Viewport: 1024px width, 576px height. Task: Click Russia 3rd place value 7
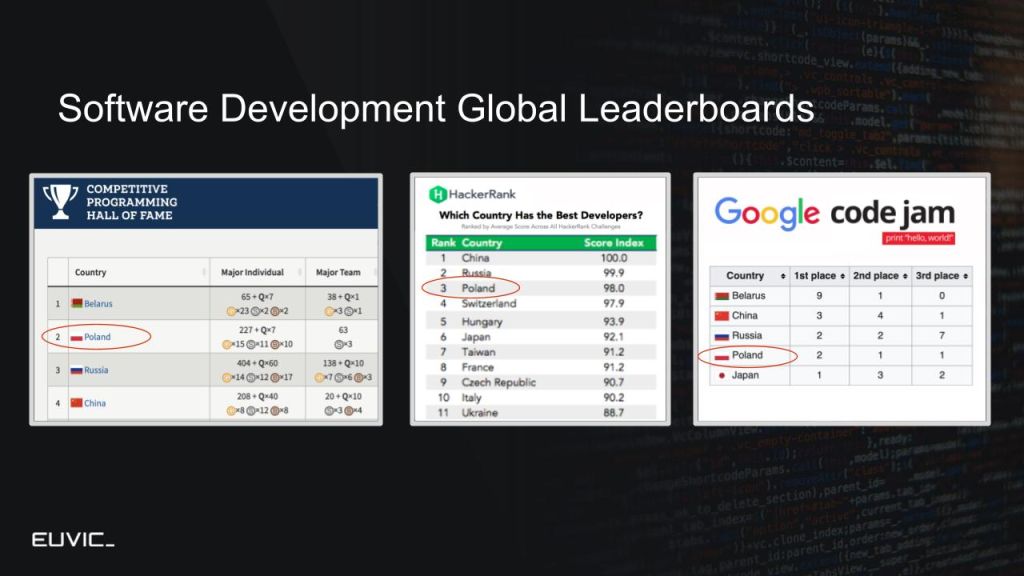click(942, 336)
